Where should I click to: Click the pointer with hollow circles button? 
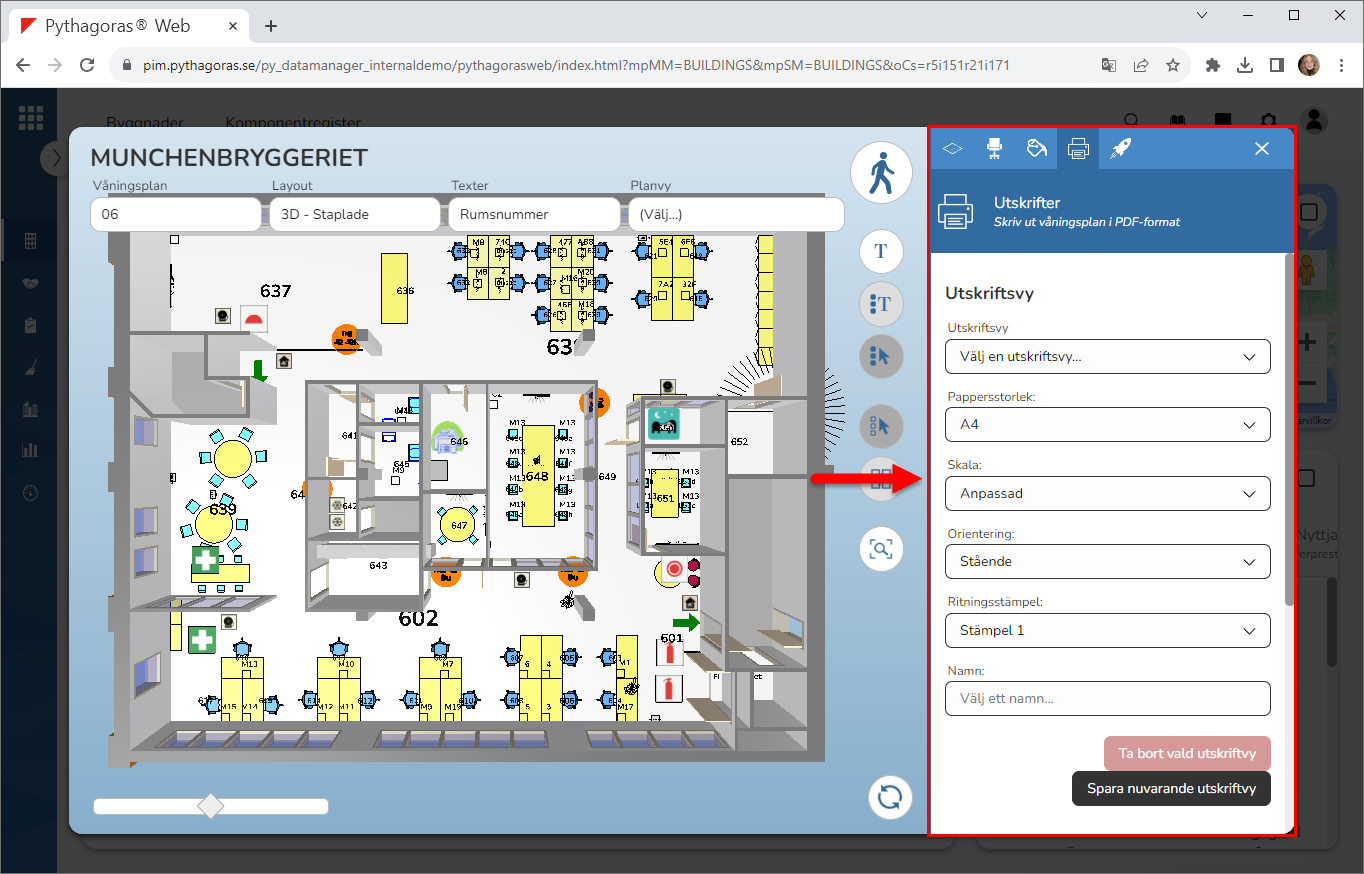(881, 426)
